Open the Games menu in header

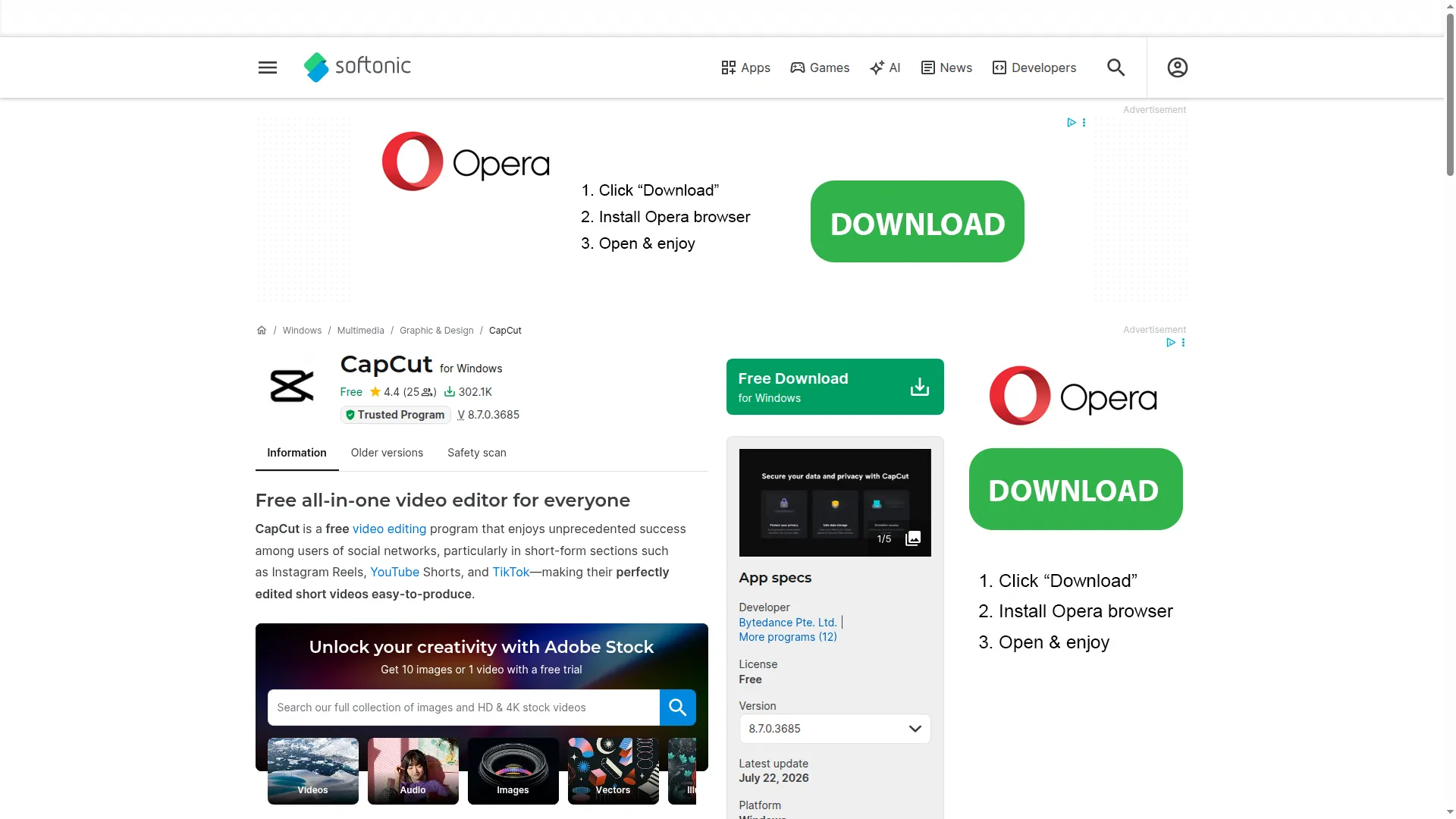[820, 67]
